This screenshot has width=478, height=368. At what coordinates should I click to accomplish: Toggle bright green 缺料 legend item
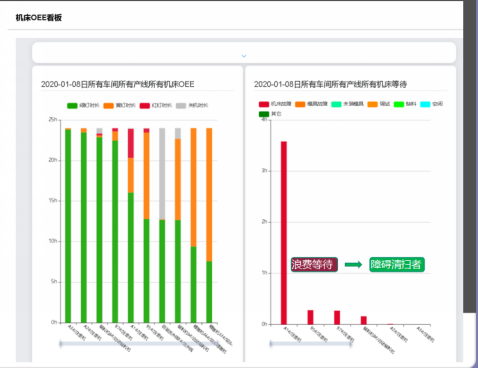405,104
